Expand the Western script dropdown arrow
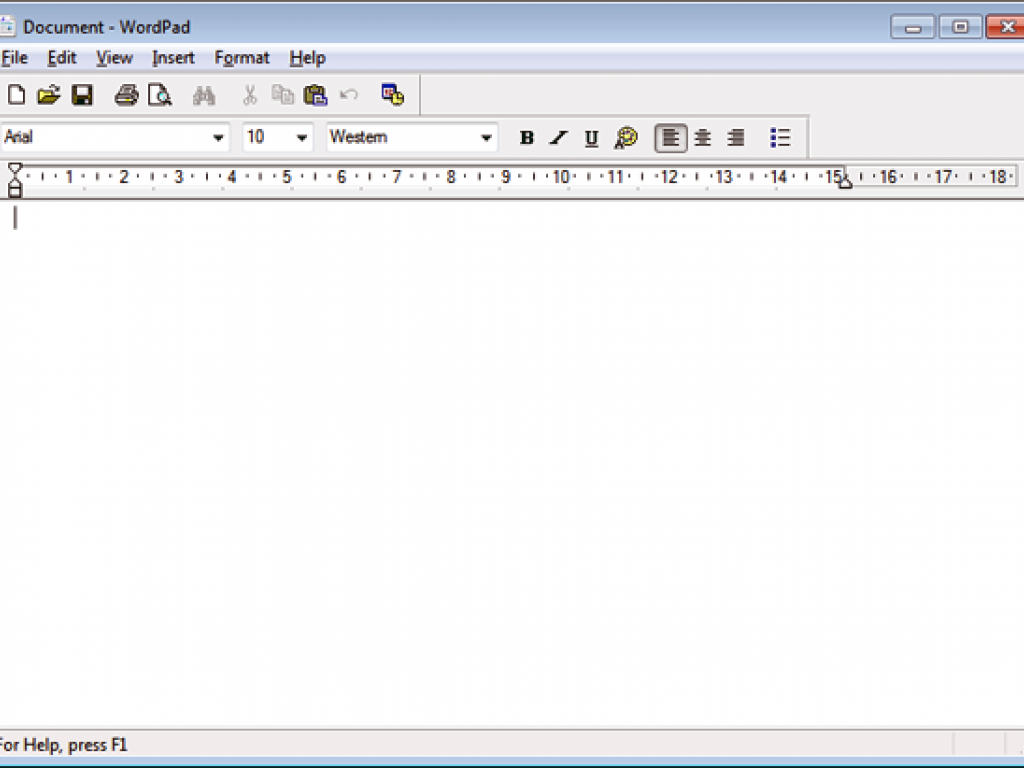Viewport: 1024px width, 768px height. (486, 138)
